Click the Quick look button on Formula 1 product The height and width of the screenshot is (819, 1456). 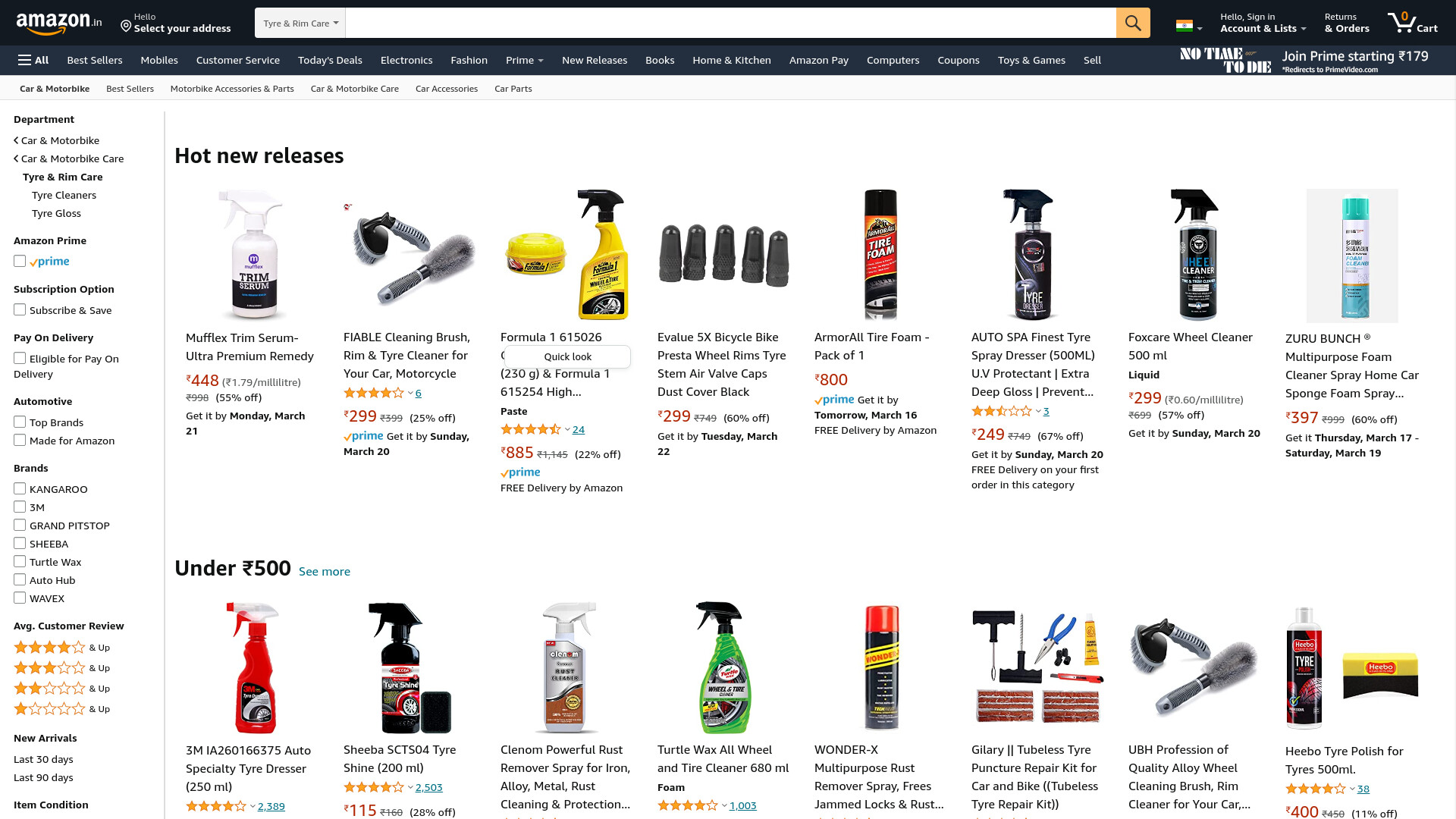[567, 356]
